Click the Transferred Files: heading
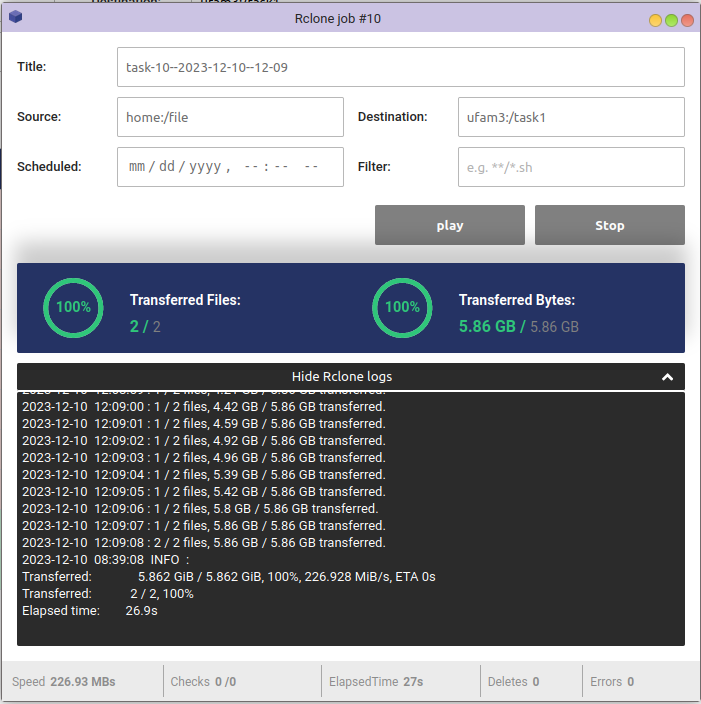701x704 pixels. (185, 300)
